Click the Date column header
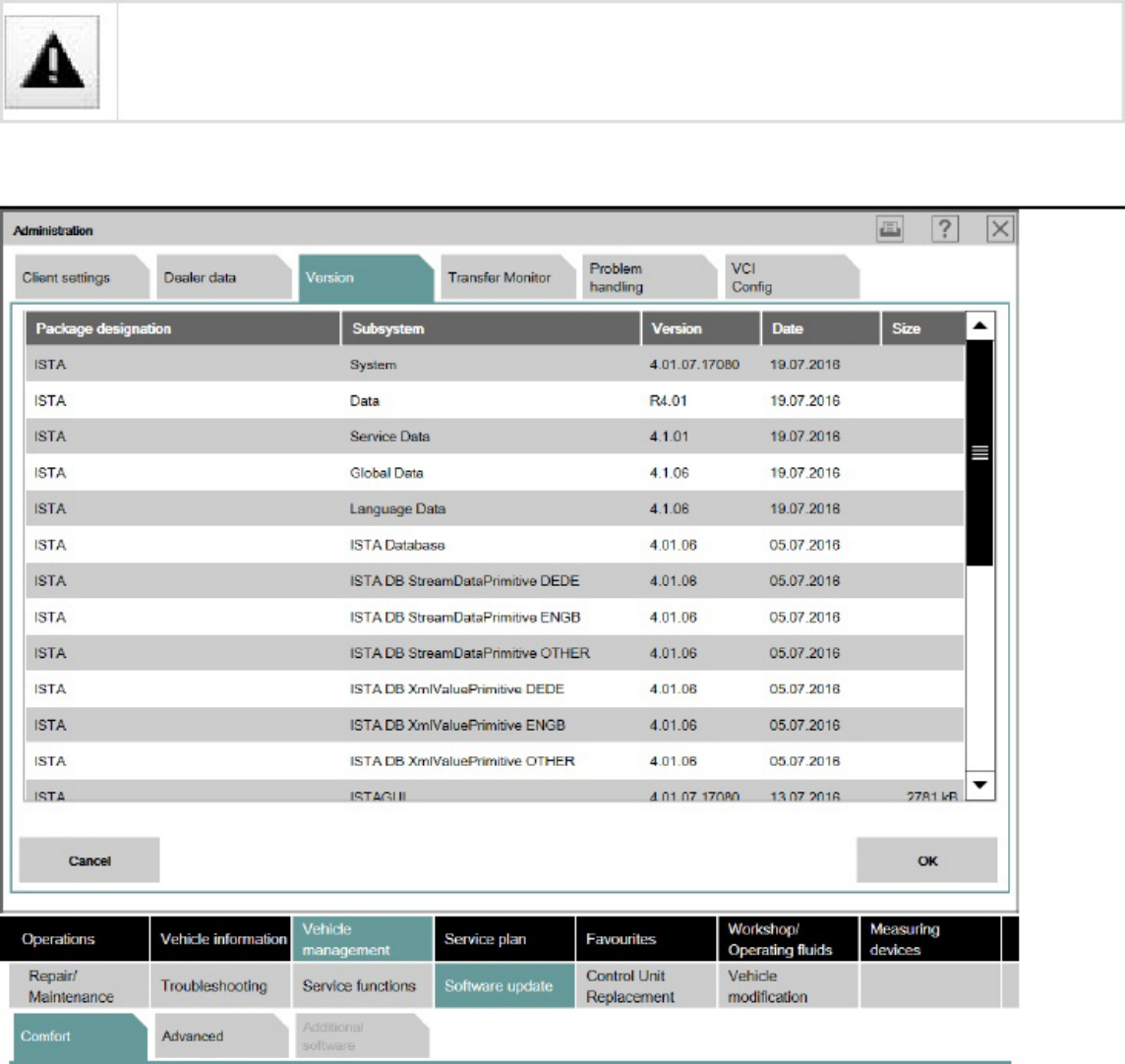1125x1064 pixels. point(821,328)
